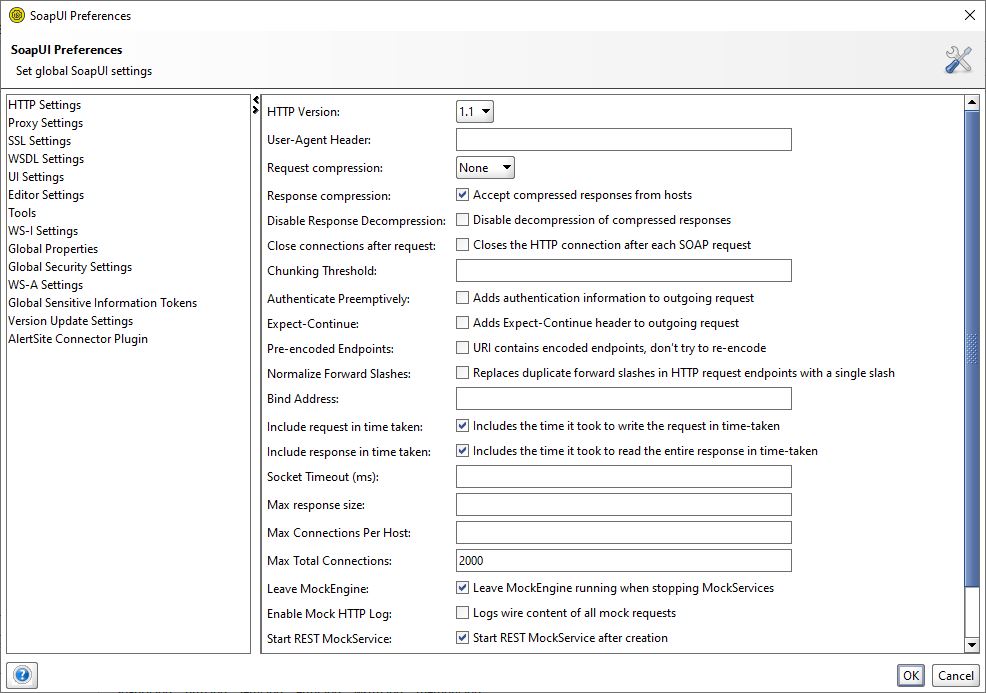The height and width of the screenshot is (693, 986).
Task: Toggle Leave MockEngine running checkbox
Action: [462, 588]
